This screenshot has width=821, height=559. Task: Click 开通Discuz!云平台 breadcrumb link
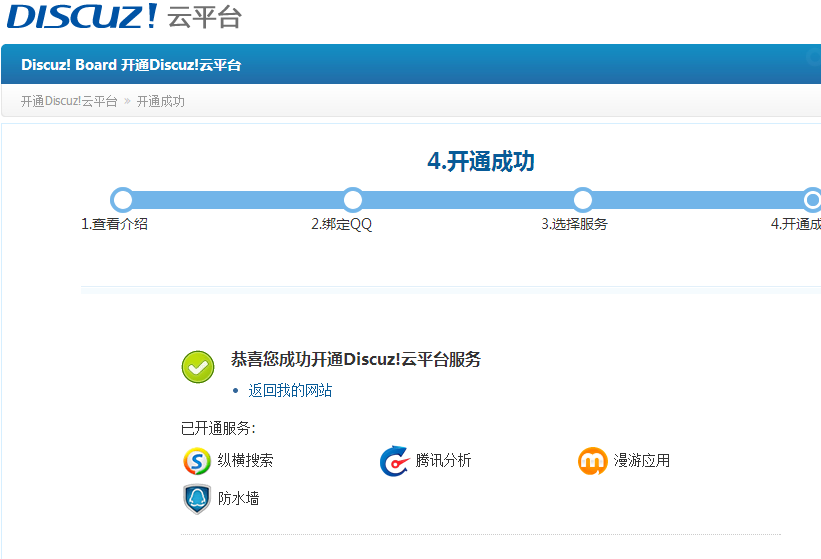click(69, 101)
